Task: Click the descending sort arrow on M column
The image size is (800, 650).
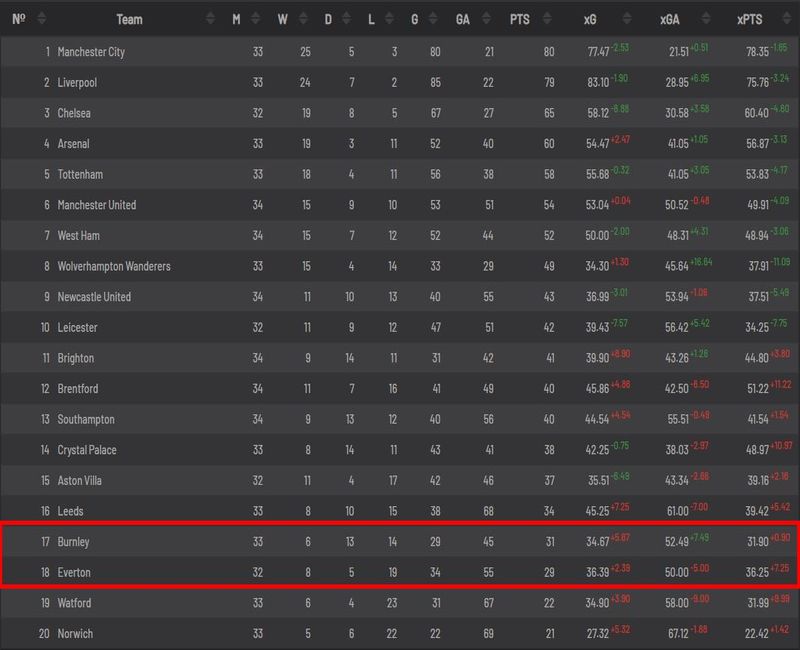Action: tap(256, 20)
